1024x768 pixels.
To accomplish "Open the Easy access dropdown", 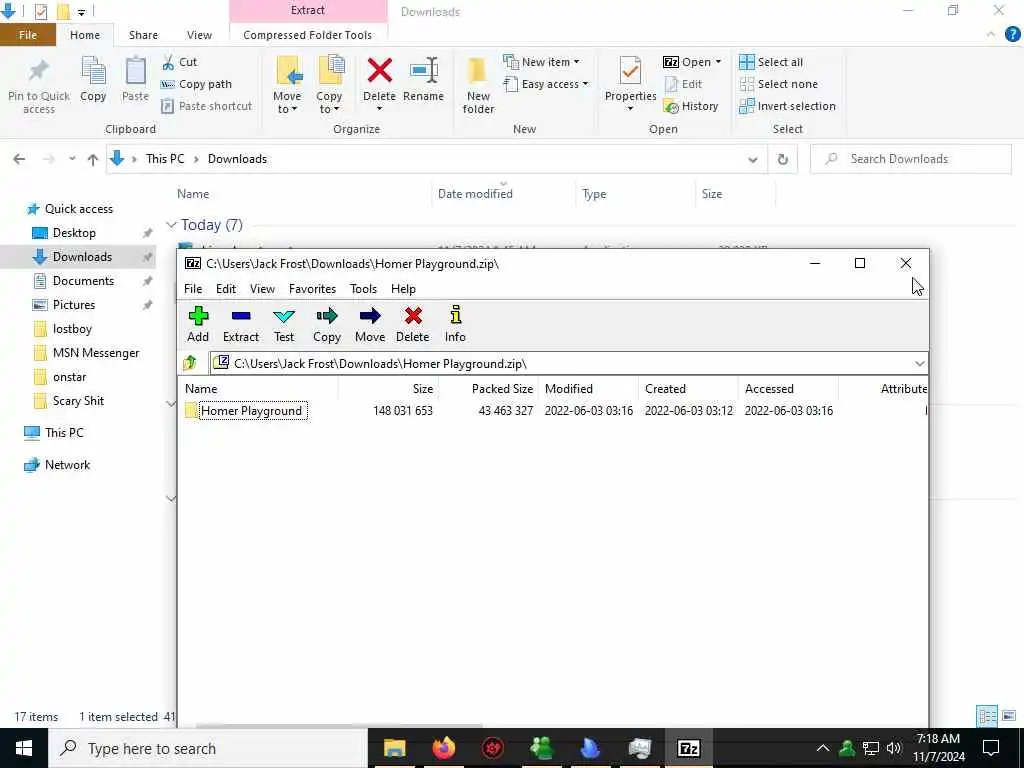I will [x=546, y=84].
